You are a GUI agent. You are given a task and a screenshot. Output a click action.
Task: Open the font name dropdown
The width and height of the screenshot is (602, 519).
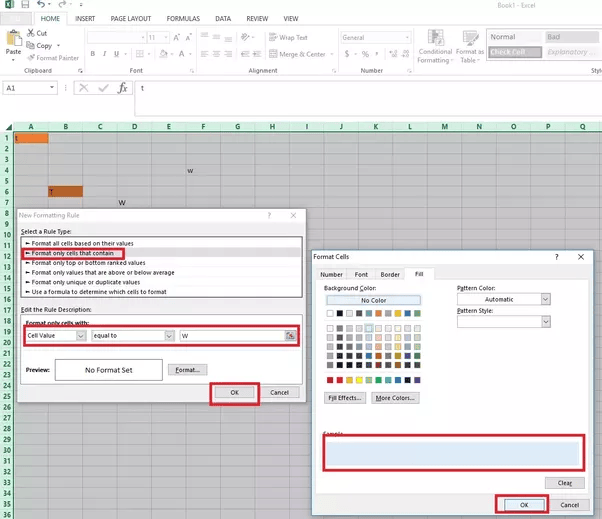143,38
